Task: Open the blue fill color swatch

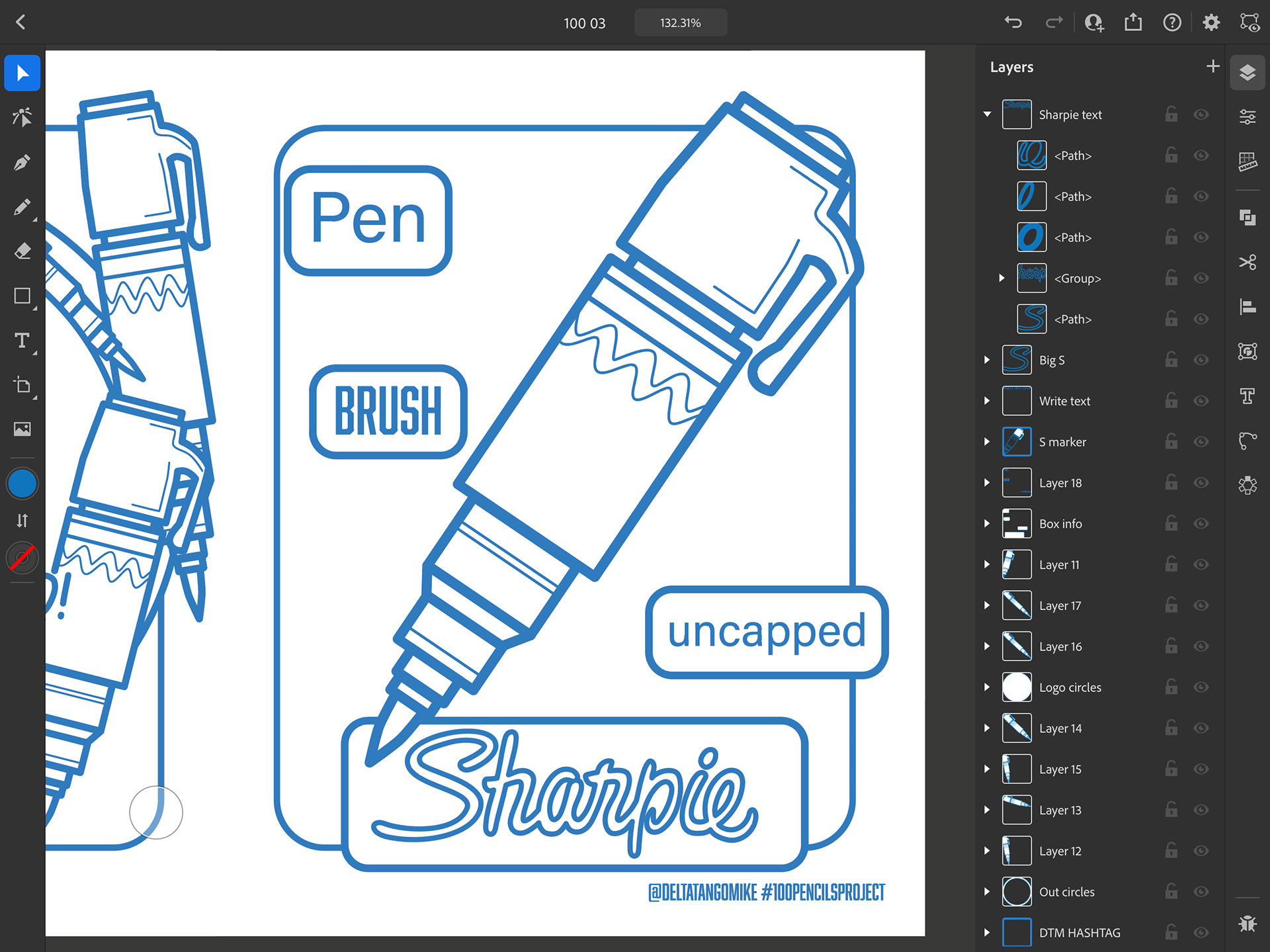Action: pyautogui.click(x=22, y=484)
